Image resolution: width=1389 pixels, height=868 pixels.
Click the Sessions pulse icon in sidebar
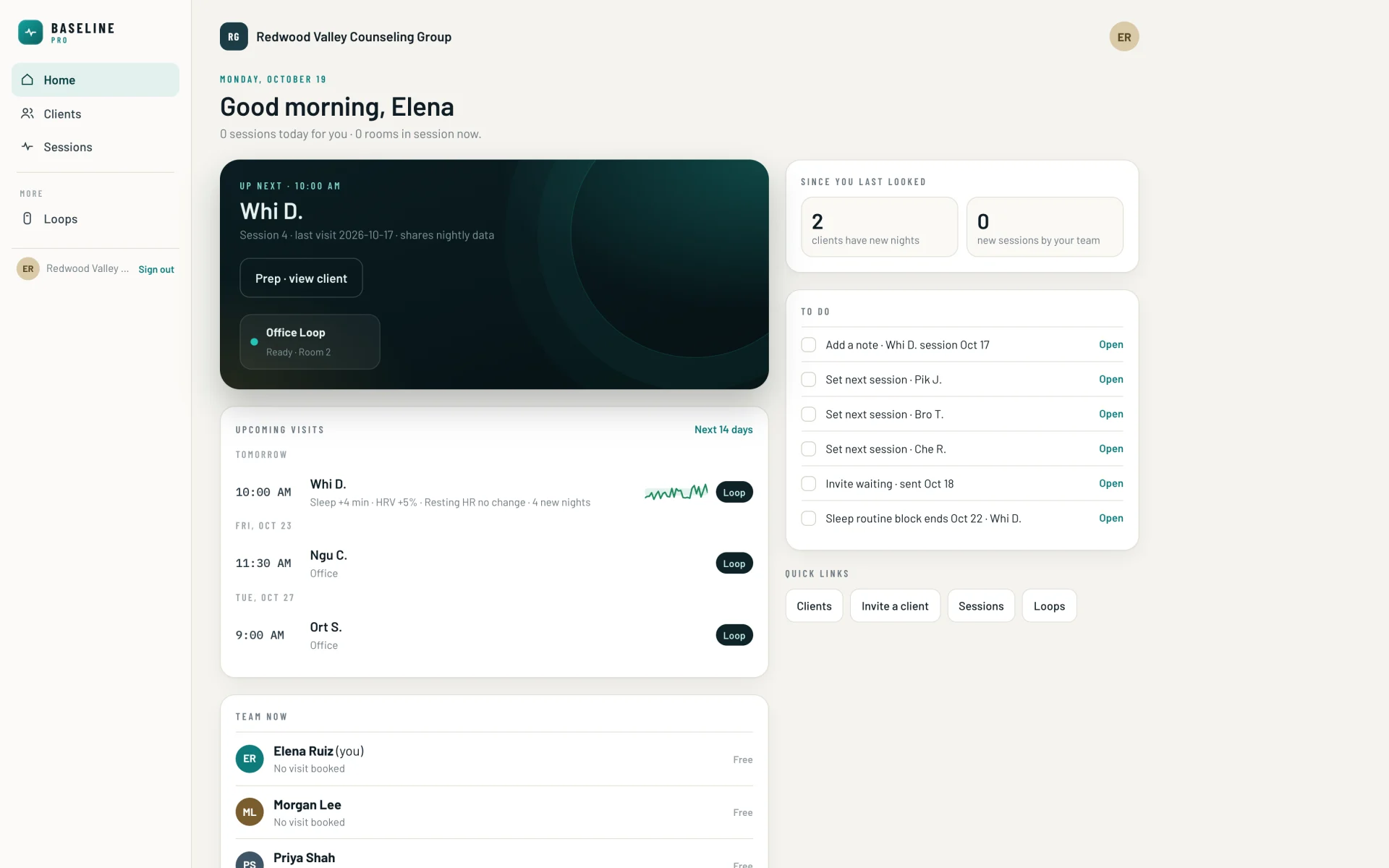click(x=27, y=147)
